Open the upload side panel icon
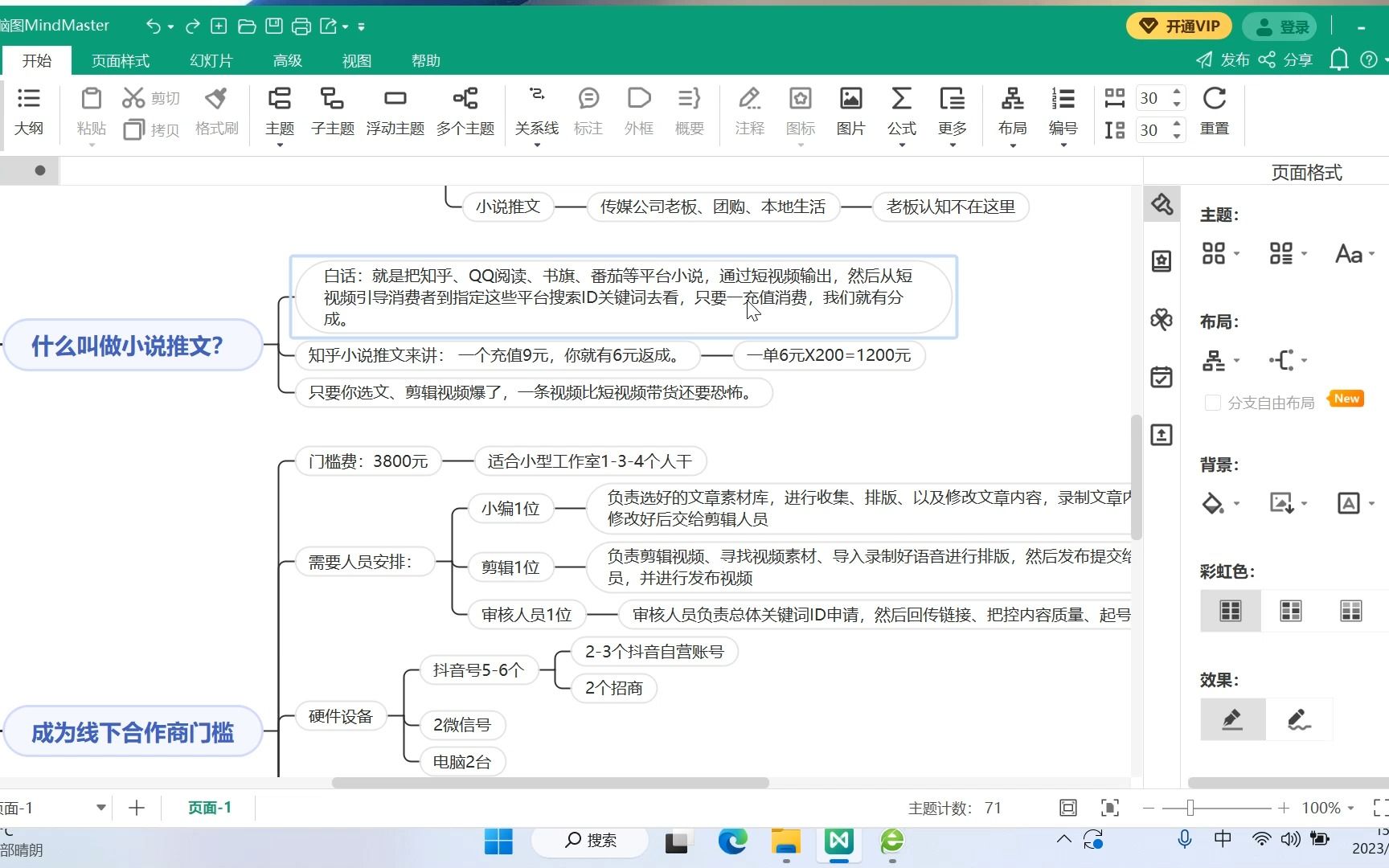 pyautogui.click(x=1162, y=435)
